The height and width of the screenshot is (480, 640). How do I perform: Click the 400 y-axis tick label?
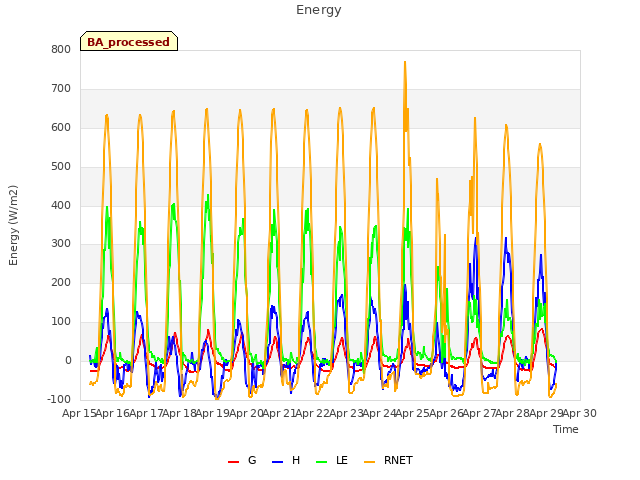pyautogui.click(x=61, y=205)
